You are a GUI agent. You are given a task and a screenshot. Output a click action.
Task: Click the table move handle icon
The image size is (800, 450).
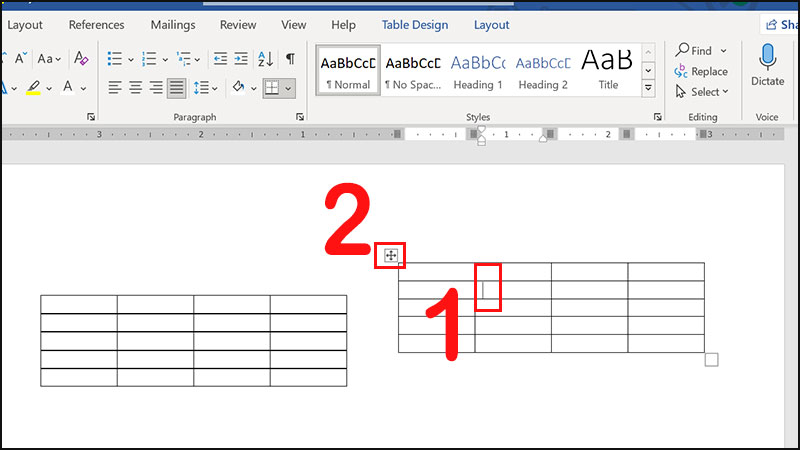[x=390, y=256]
